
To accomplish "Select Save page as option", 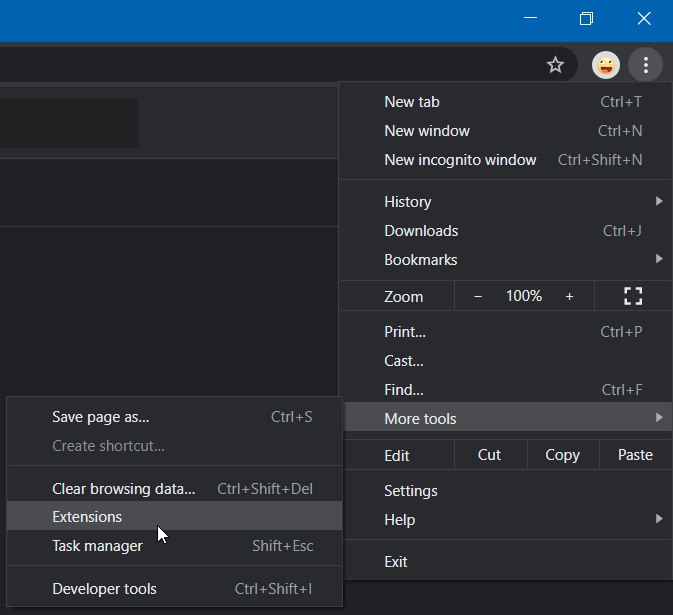I will (x=100, y=417).
